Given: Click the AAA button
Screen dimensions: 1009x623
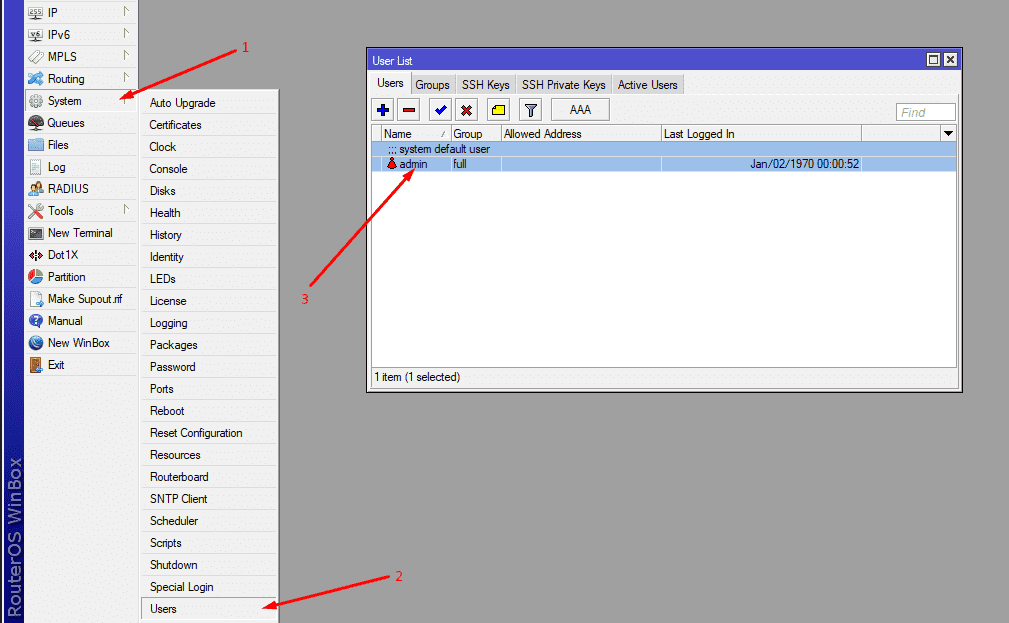Looking at the screenshot, I should click(x=580, y=110).
